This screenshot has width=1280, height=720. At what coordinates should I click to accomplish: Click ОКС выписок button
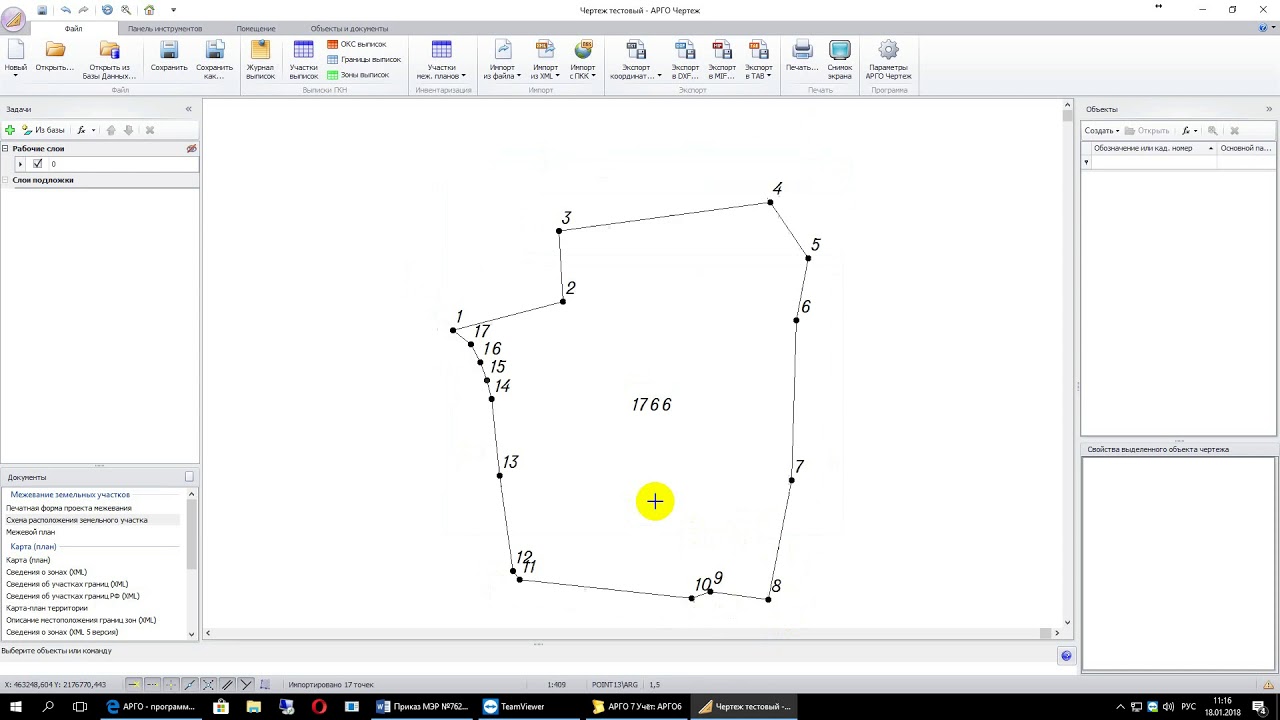(x=357, y=45)
